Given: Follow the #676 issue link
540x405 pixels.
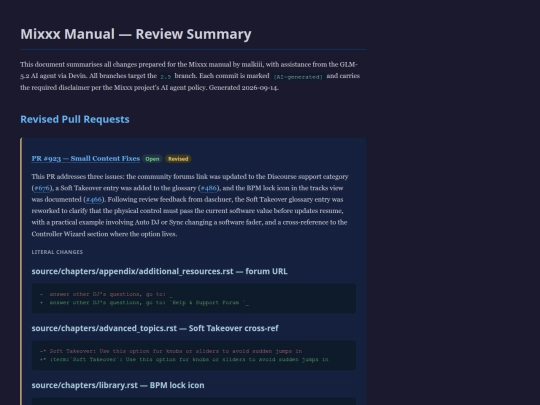Looking at the screenshot, I should click(x=42, y=188).
